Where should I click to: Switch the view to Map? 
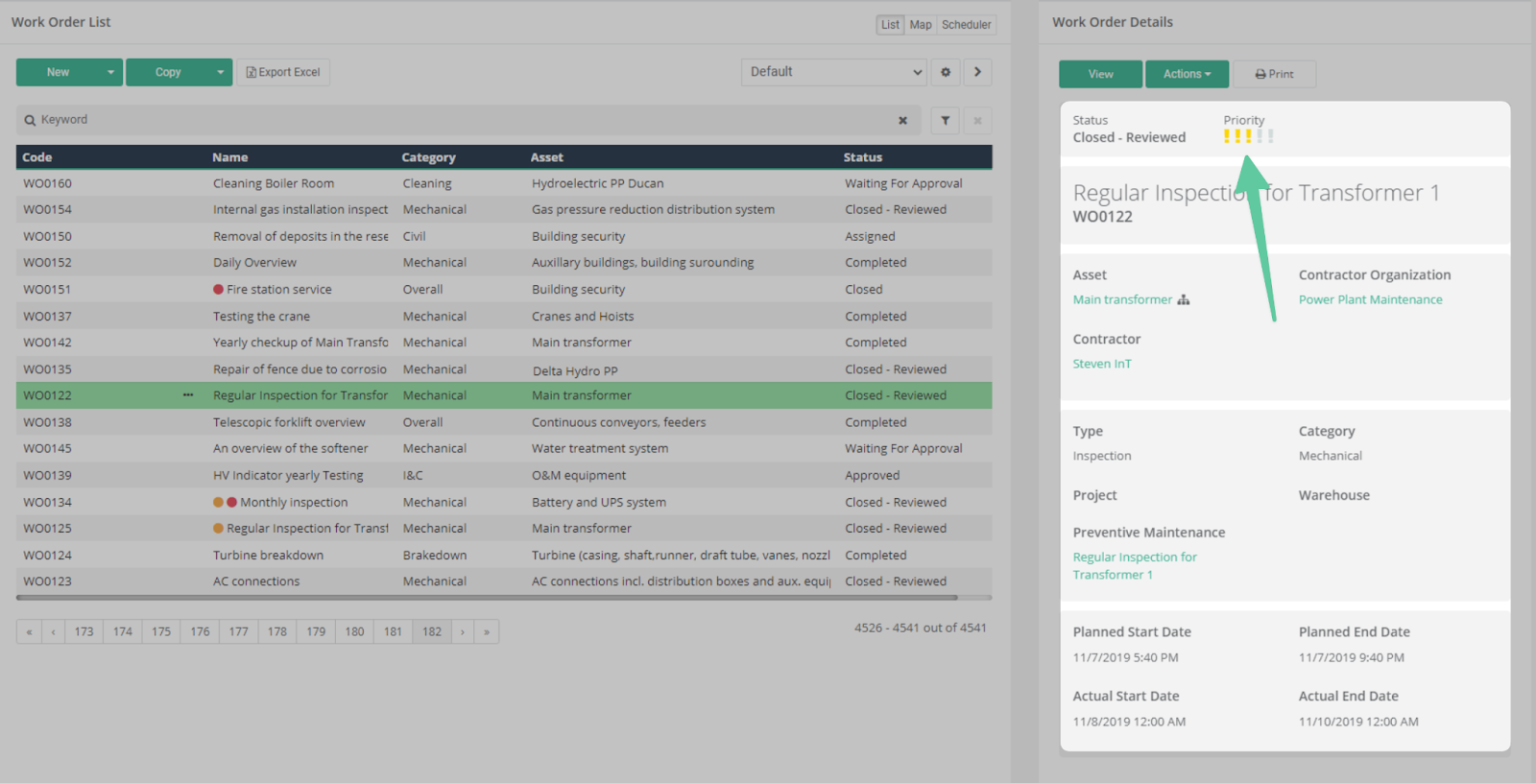coord(919,24)
